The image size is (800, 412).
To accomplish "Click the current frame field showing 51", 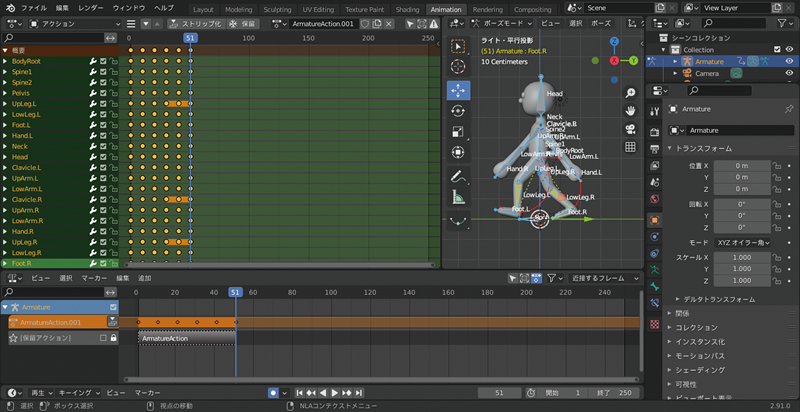I will pyautogui.click(x=499, y=393).
